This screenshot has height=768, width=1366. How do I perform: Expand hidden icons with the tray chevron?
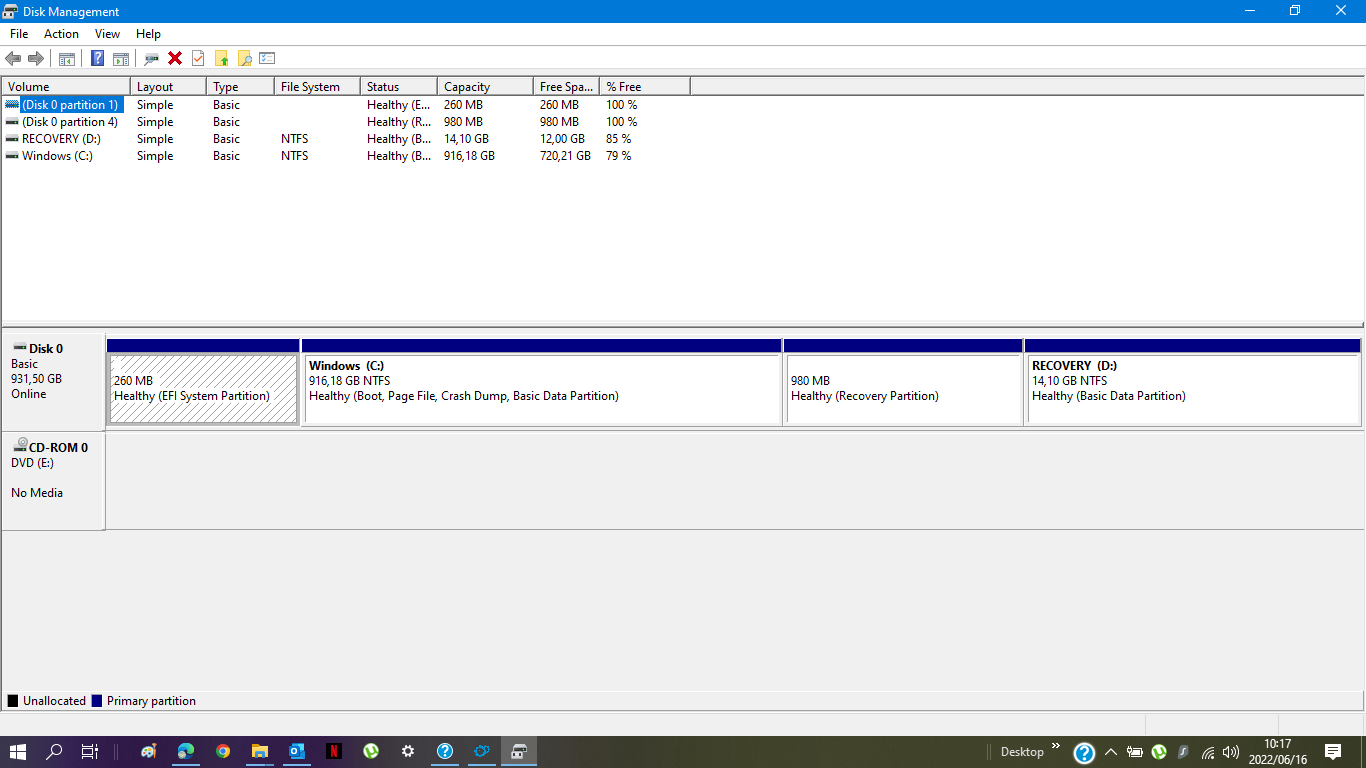pyautogui.click(x=1111, y=751)
